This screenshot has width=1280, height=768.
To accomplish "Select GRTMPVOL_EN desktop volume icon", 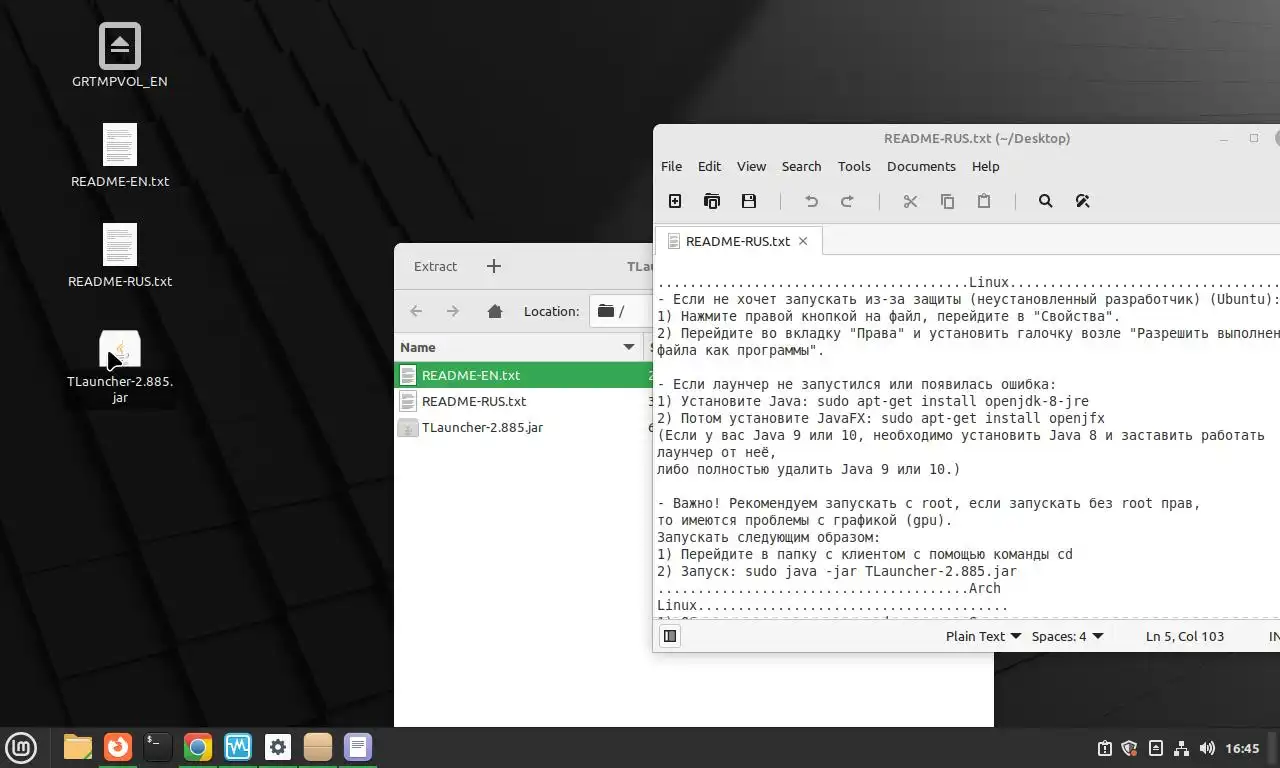I will click(120, 56).
